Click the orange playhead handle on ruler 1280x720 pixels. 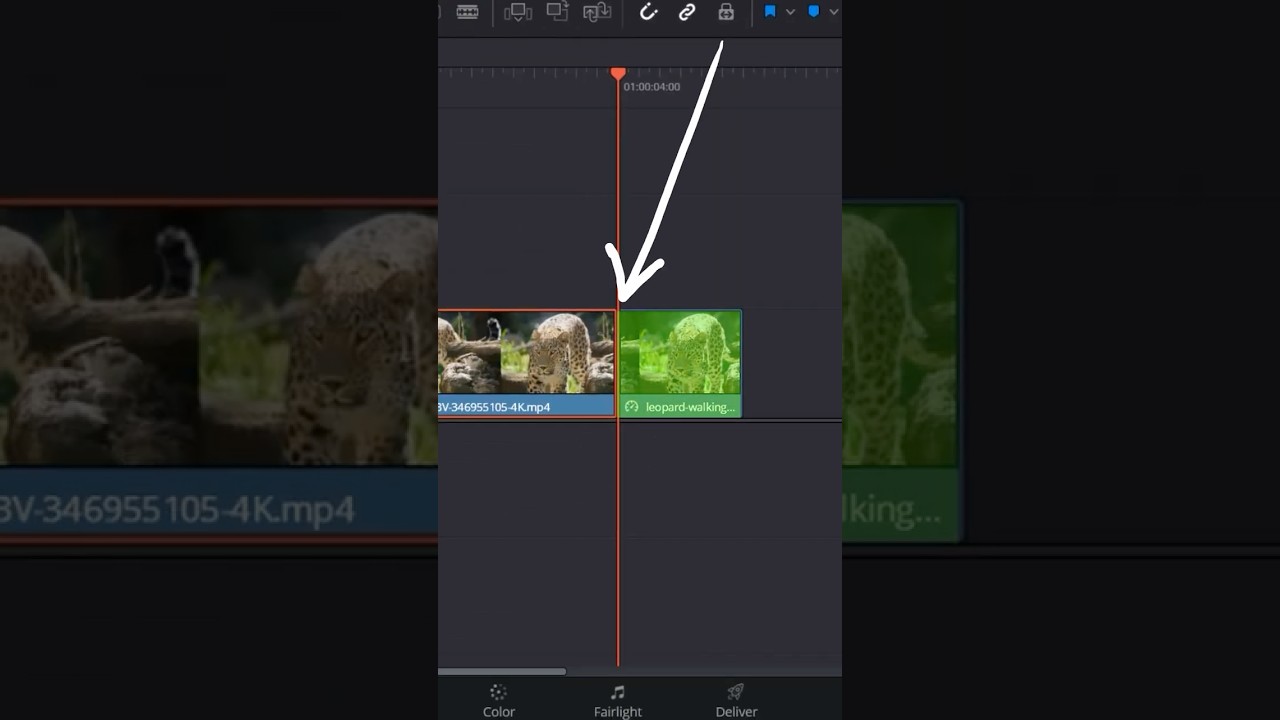tap(618, 73)
